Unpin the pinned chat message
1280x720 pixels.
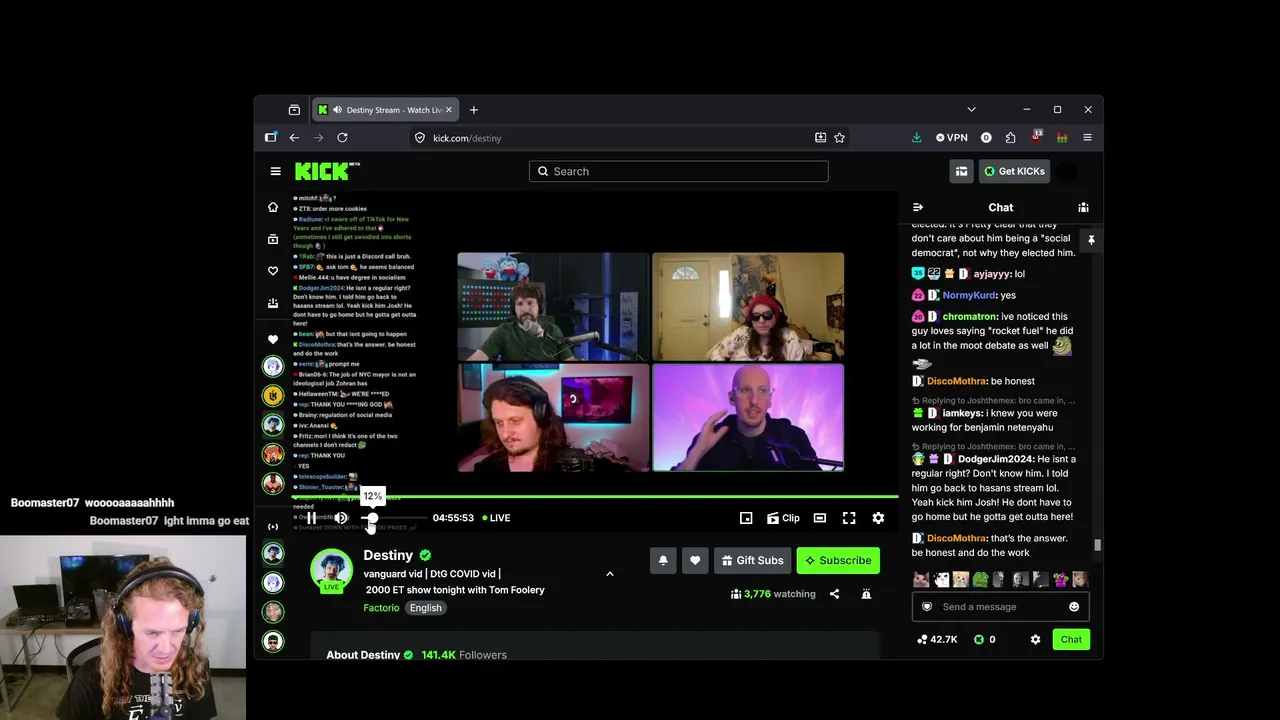coord(1091,240)
